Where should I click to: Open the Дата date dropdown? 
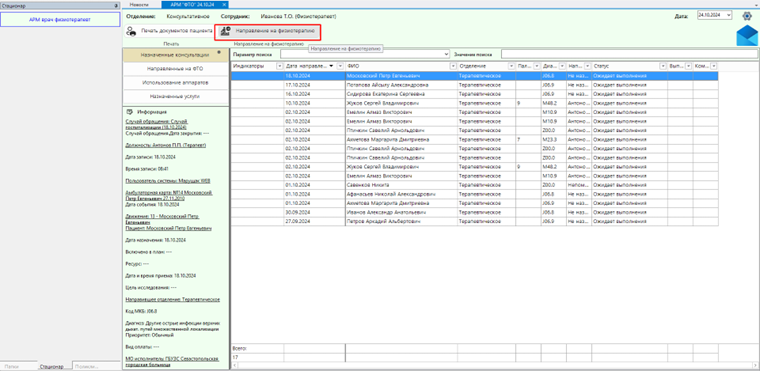729,16
